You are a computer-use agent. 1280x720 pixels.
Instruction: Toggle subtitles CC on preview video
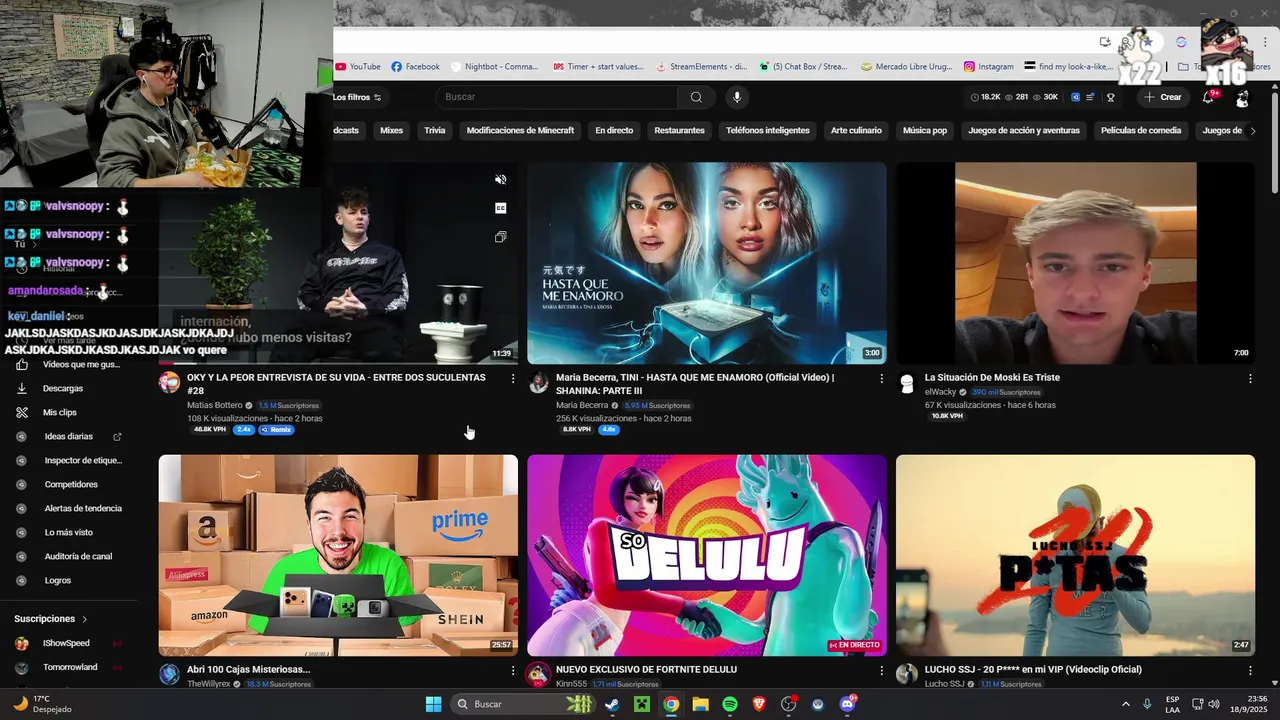[x=501, y=208]
